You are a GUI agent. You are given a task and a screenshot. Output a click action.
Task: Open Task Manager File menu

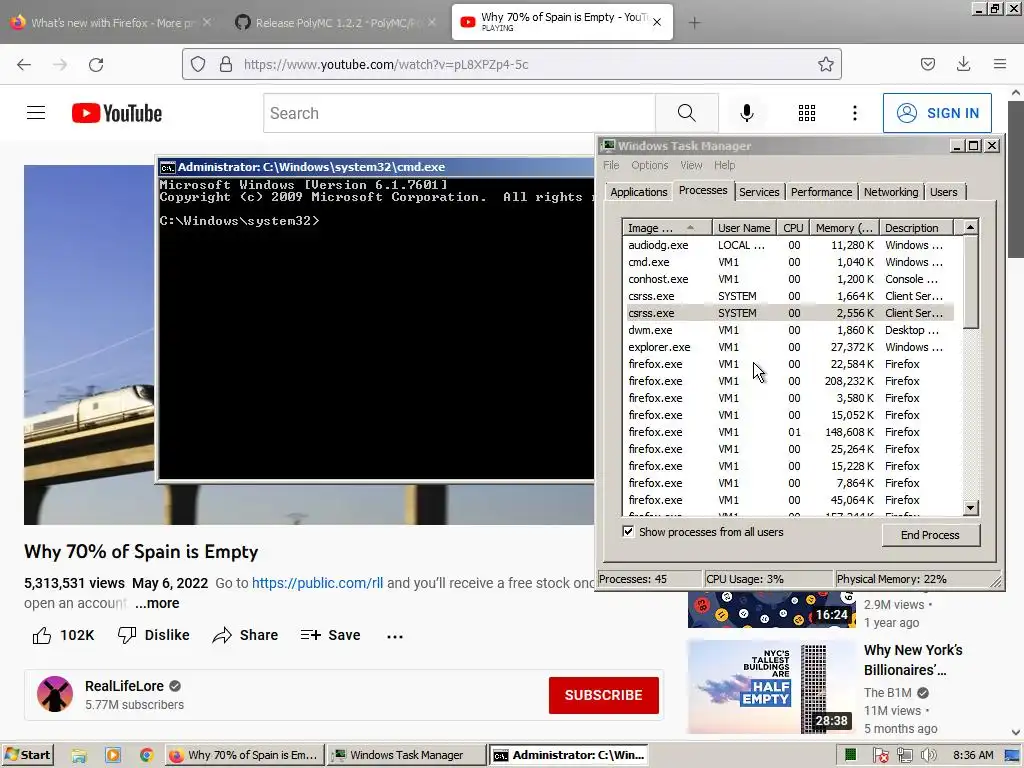(611, 165)
